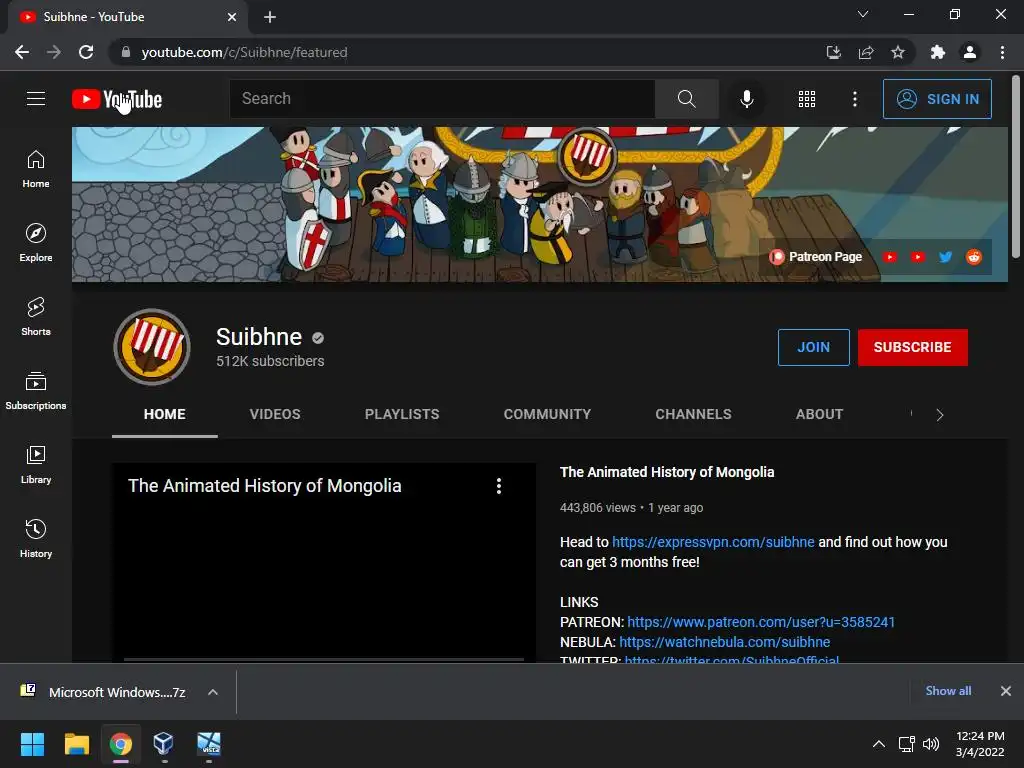Expand download item options chevron

pos(213,692)
